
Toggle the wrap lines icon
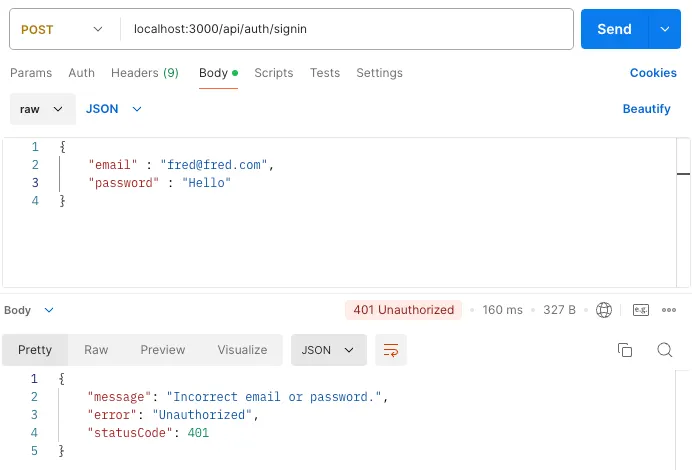[x=390, y=350]
